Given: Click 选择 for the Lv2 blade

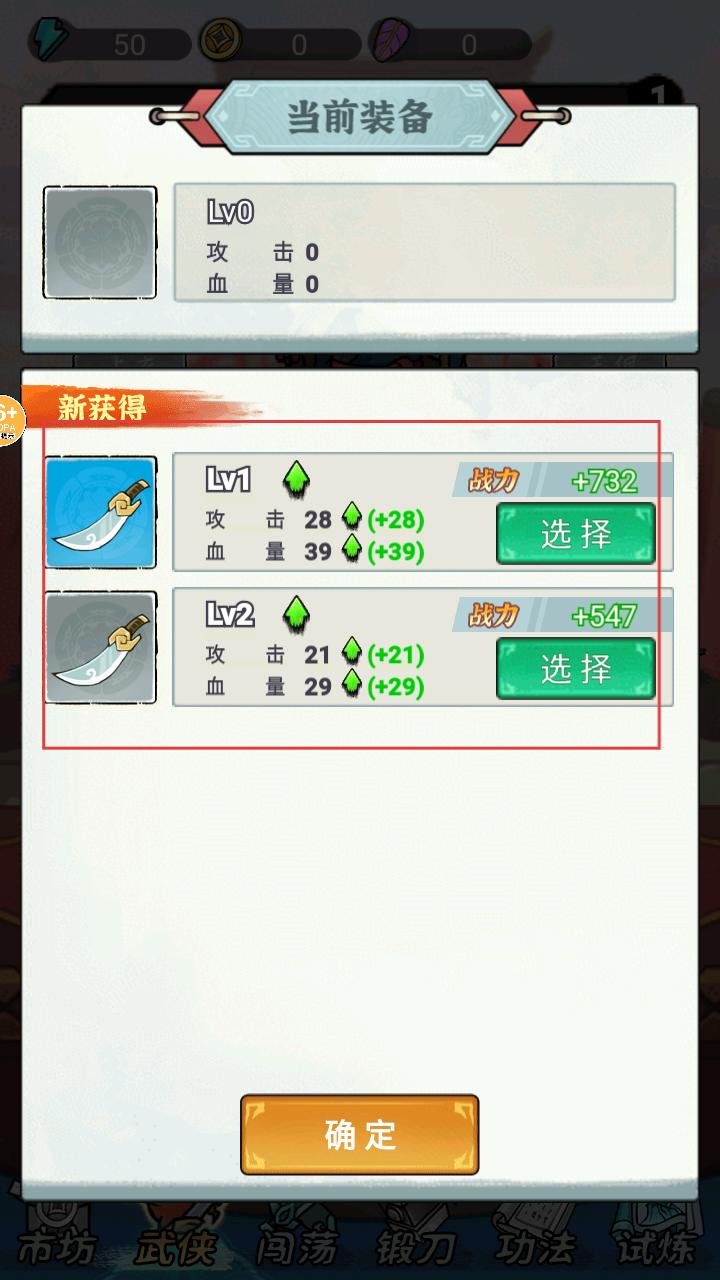Looking at the screenshot, I should pyautogui.click(x=576, y=668).
